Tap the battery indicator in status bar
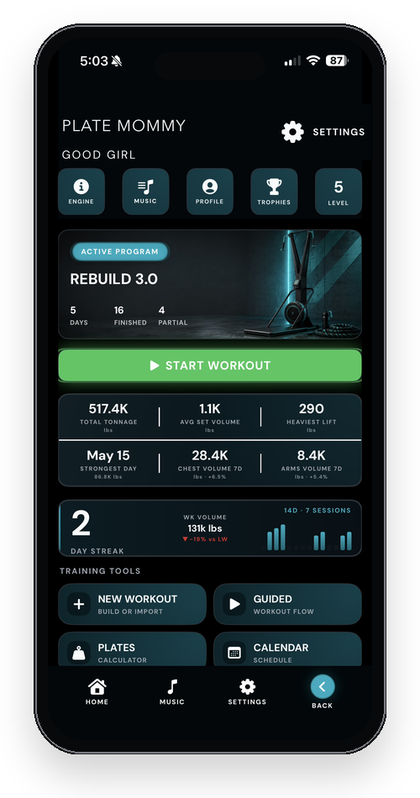420x798 pixels. point(337,61)
